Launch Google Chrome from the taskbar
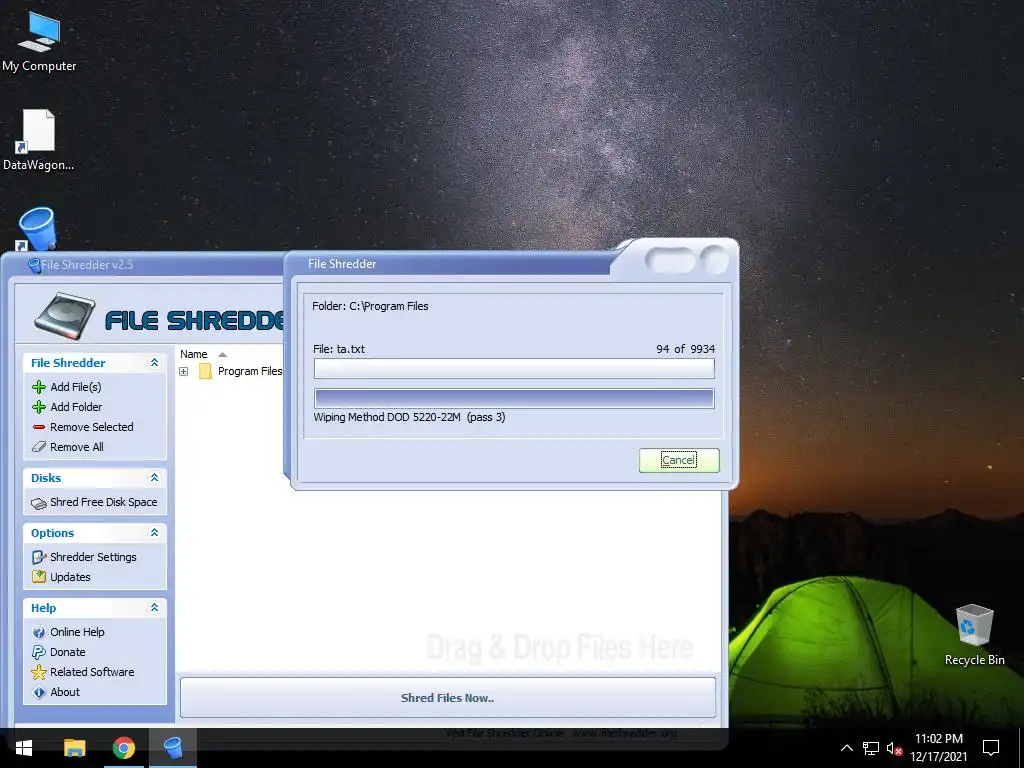Screen dimensions: 1024x768 pyautogui.click(x=123, y=748)
